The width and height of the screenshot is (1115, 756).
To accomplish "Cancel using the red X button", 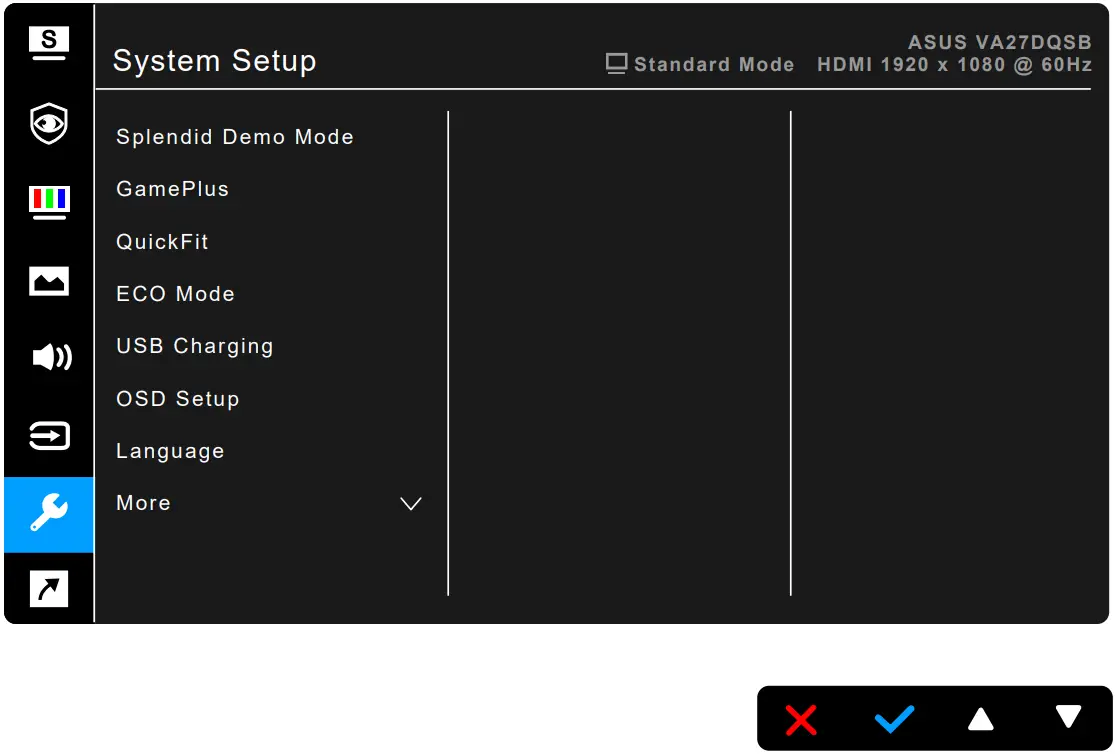I will click(801, 719).
